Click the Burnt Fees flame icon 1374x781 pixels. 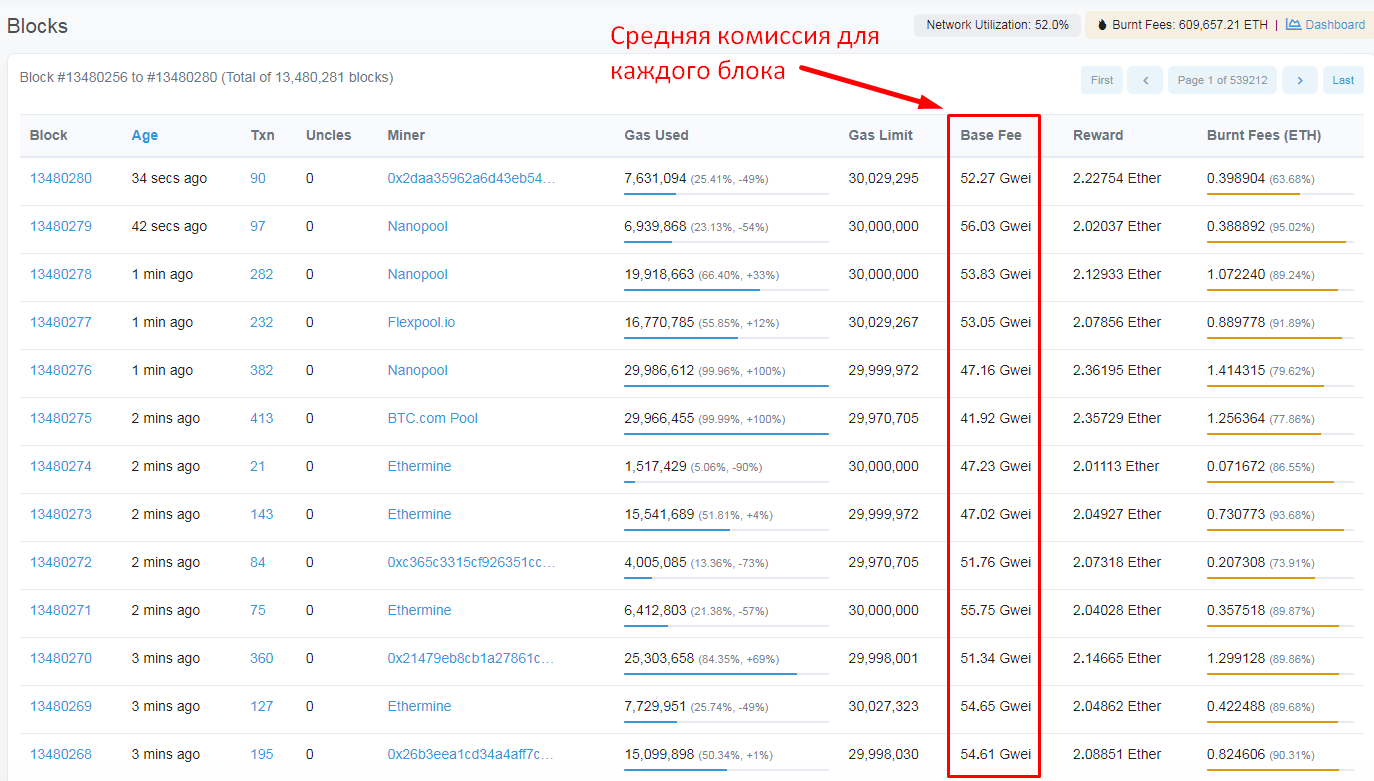[1102, 25]
